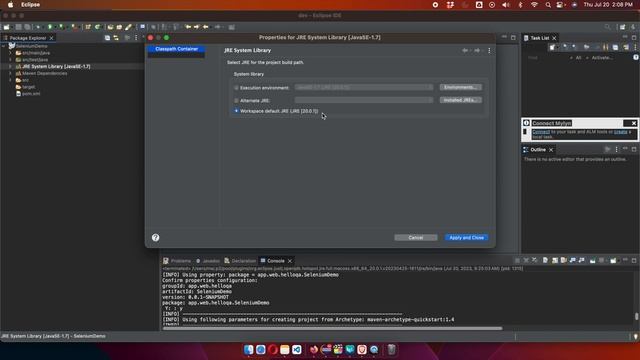Open the dialog help question mark
Image resolution: width=640 pixels, height=360 pixels.
point(156,238)
